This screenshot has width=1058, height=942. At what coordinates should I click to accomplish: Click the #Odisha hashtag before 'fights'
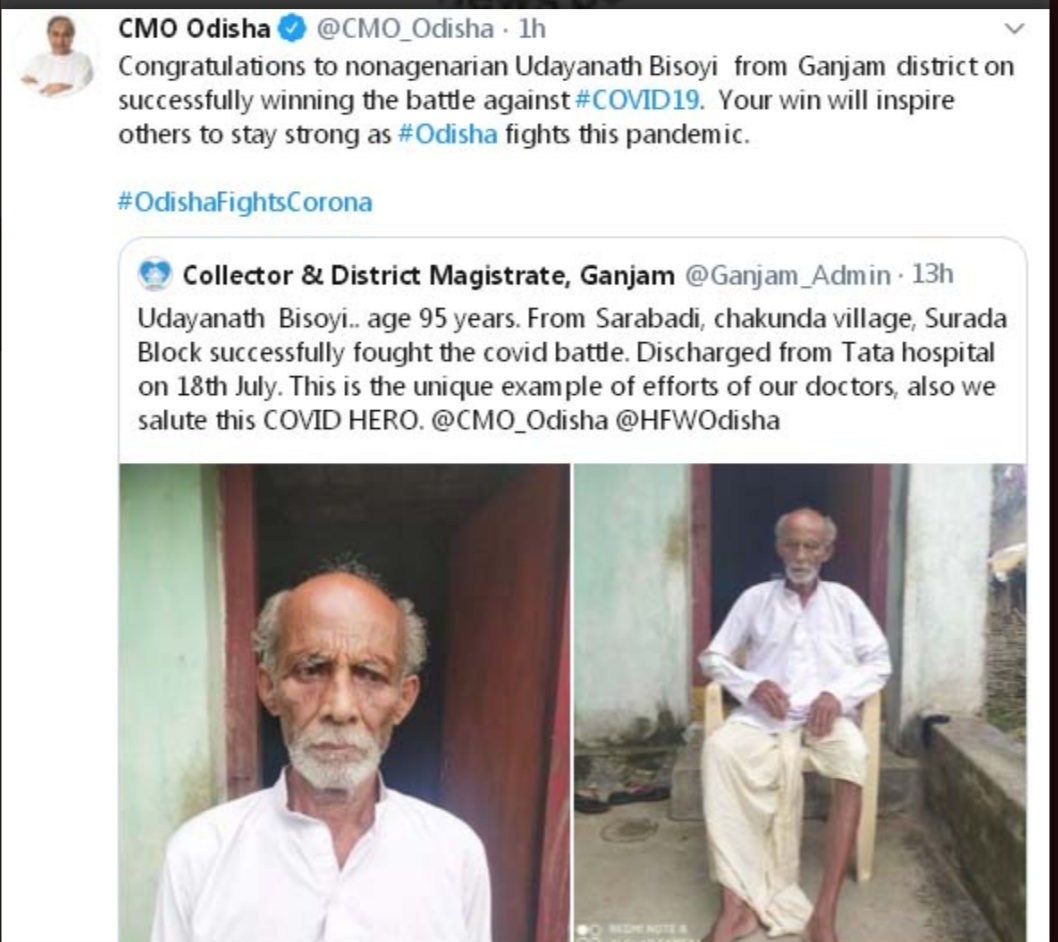pyautogui.click(x=447, y=135)
